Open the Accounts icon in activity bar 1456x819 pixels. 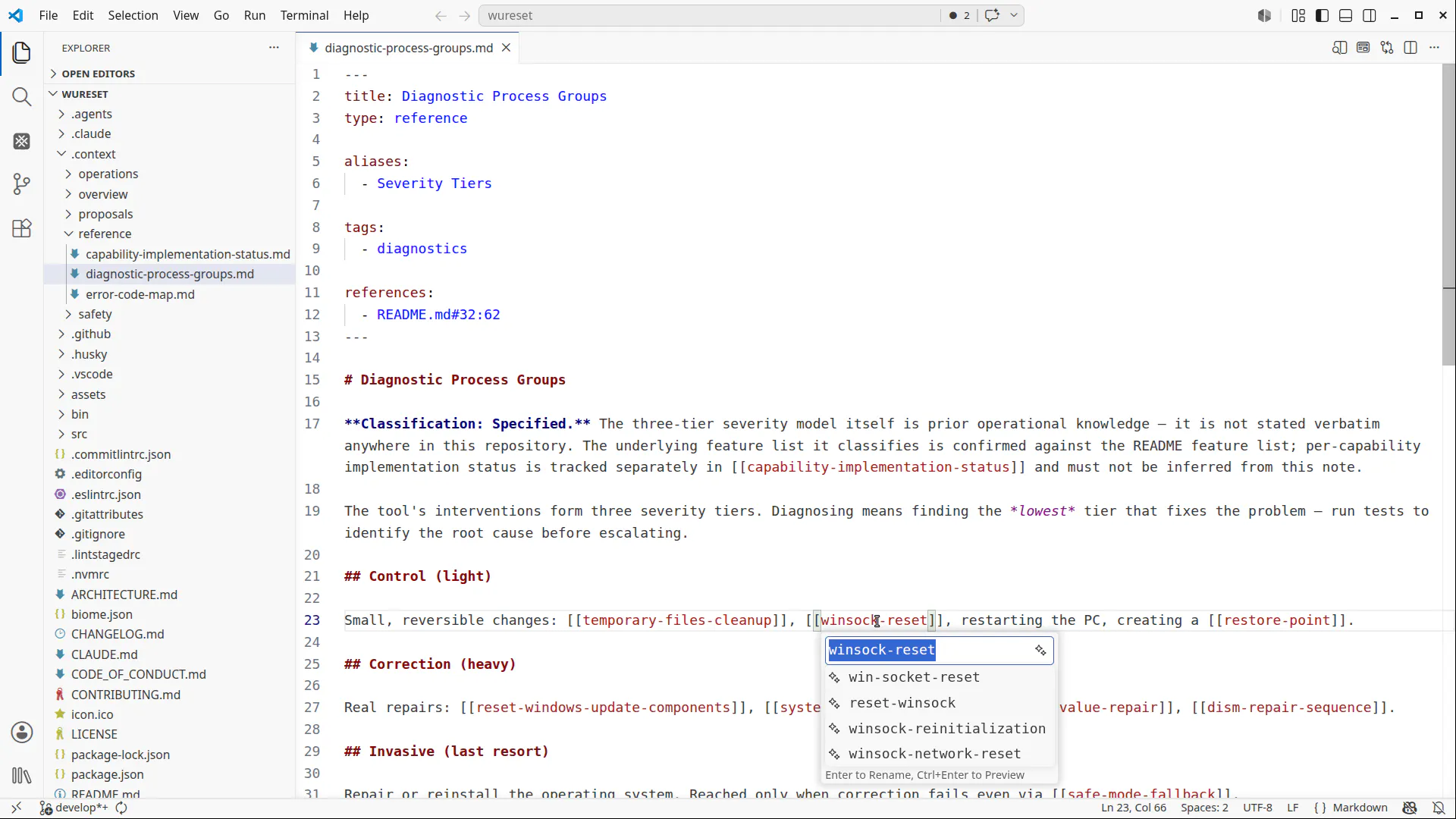22,732
